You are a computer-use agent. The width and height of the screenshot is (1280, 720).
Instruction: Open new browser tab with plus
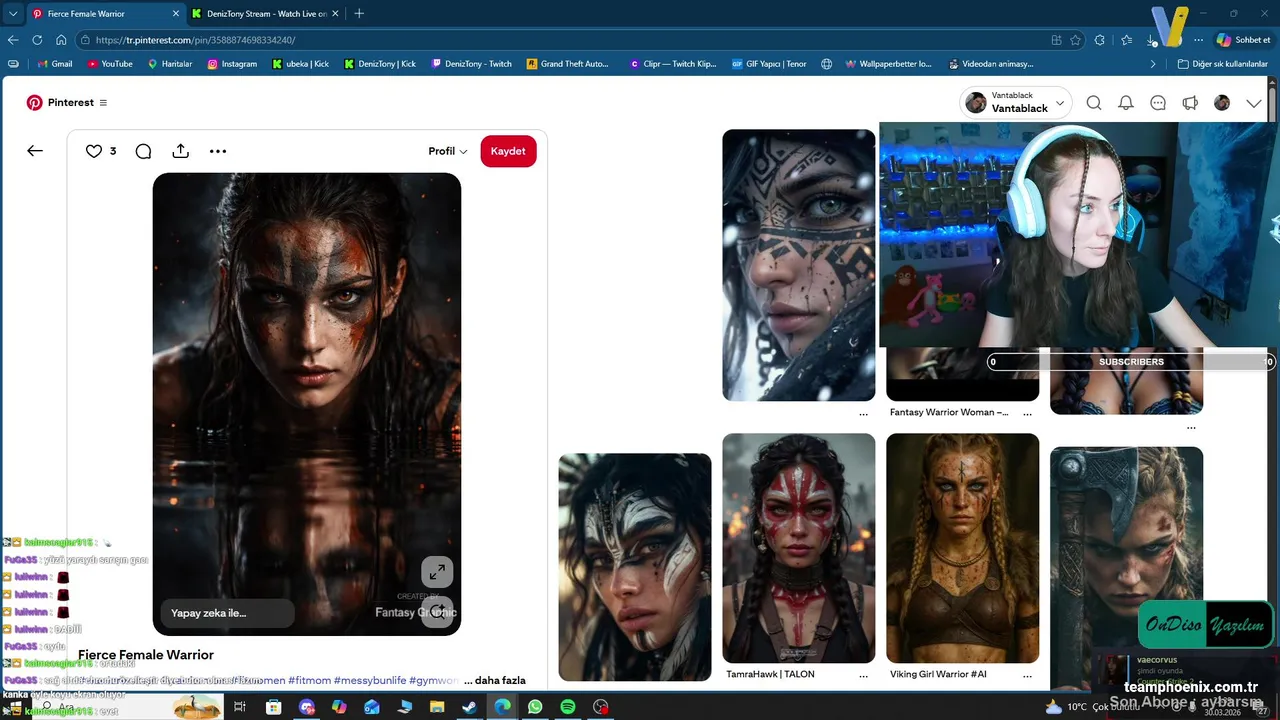tap(359, 13)
